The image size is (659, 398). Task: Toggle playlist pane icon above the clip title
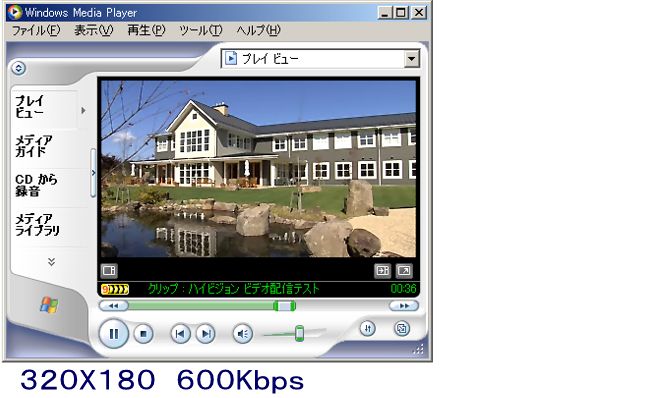click(382, 270)
